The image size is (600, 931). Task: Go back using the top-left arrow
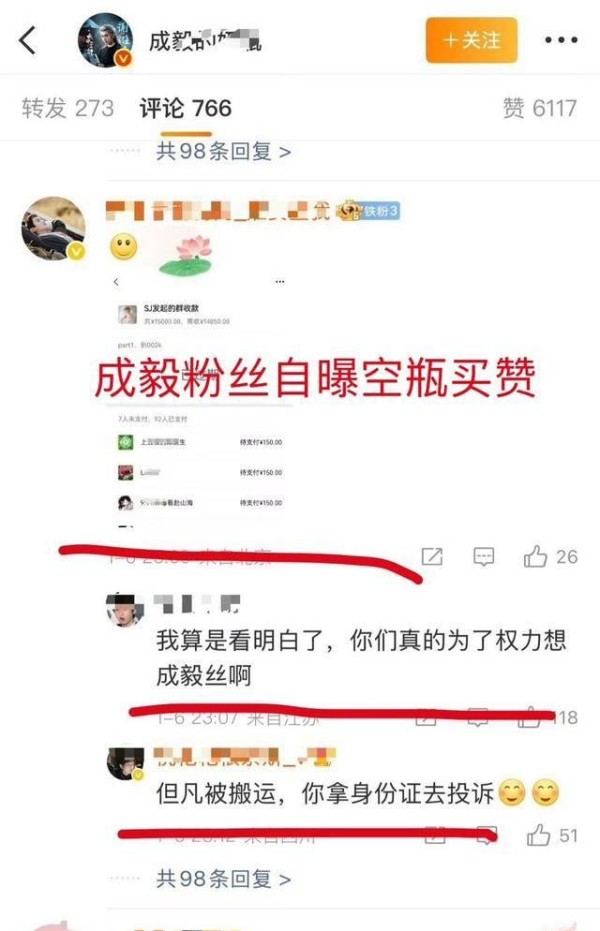[27, 40]
